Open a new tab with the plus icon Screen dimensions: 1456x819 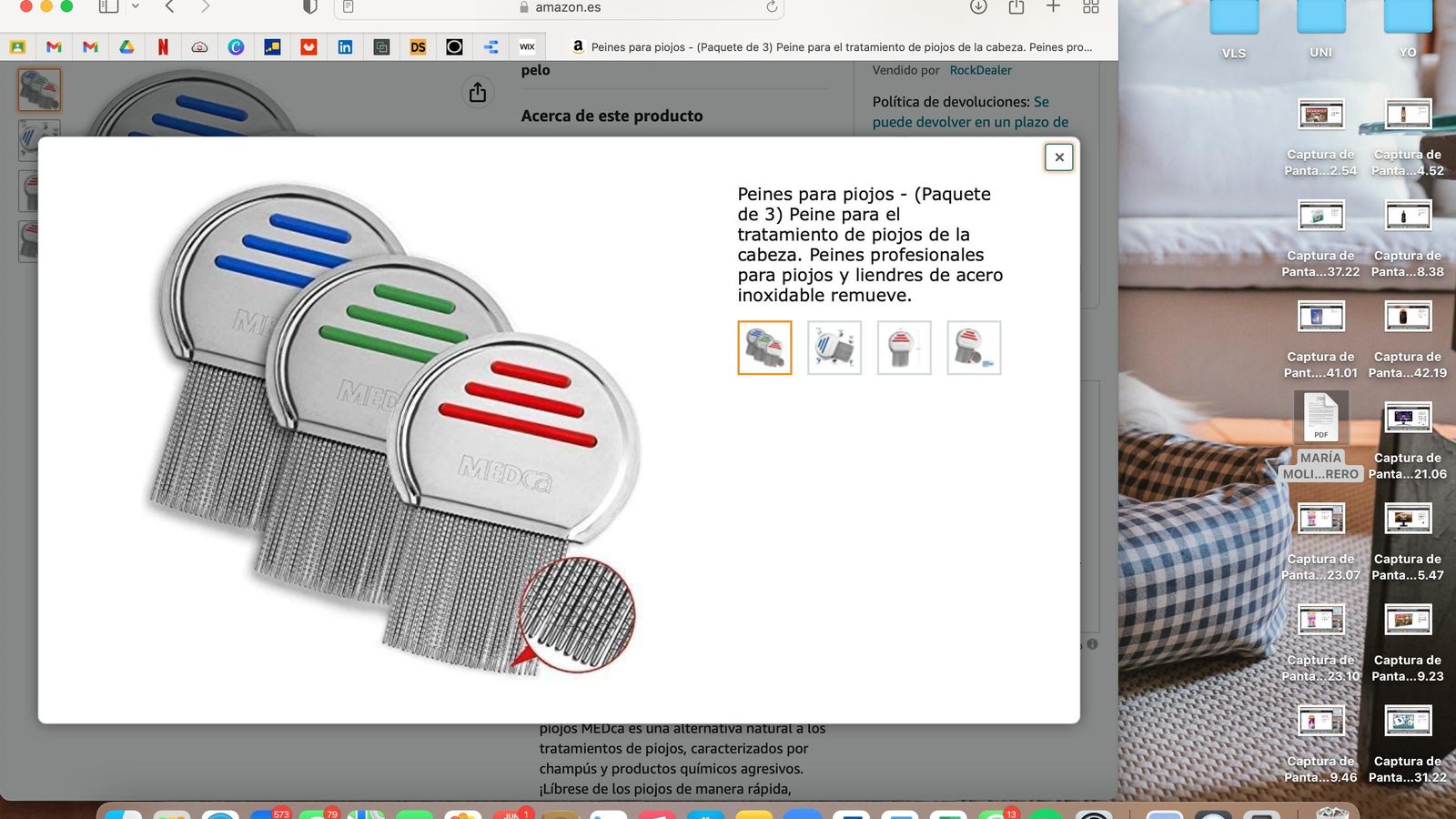pos(1053,7)
